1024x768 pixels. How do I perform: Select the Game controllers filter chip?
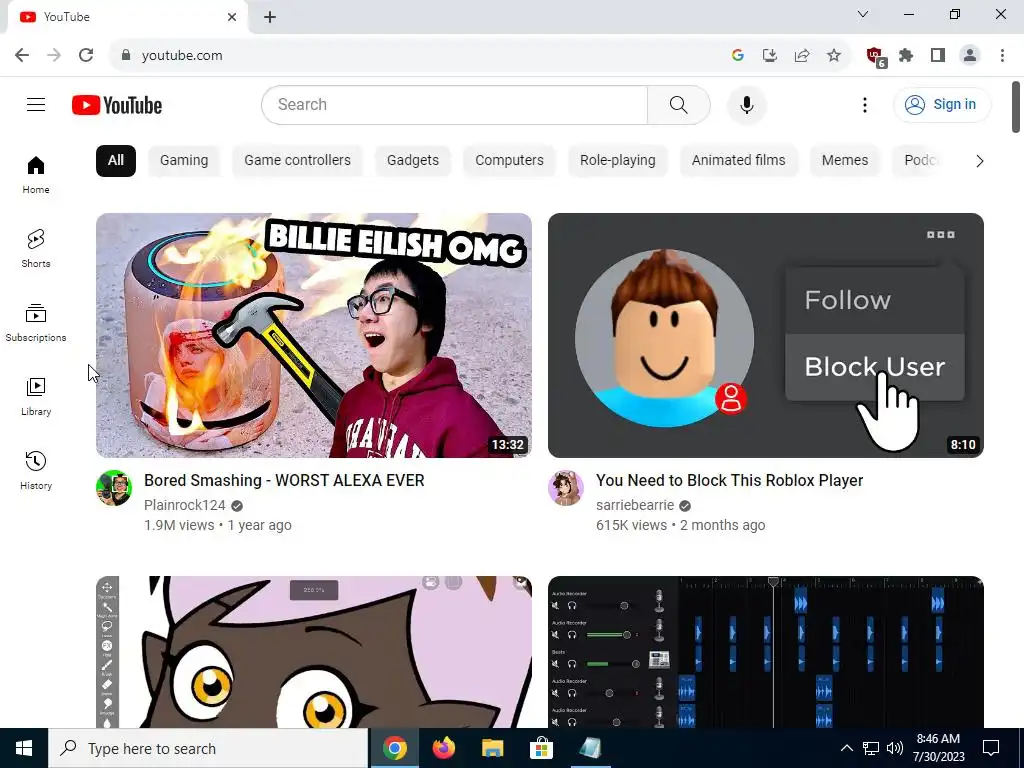[297, 161]
